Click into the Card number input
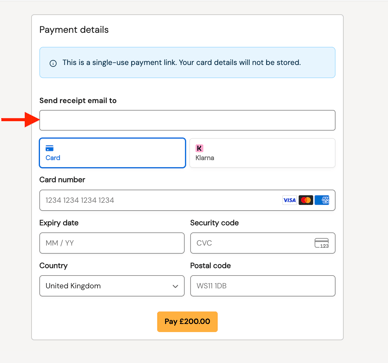Viewport: 388px width, 363px height. [x=187, y=200]
